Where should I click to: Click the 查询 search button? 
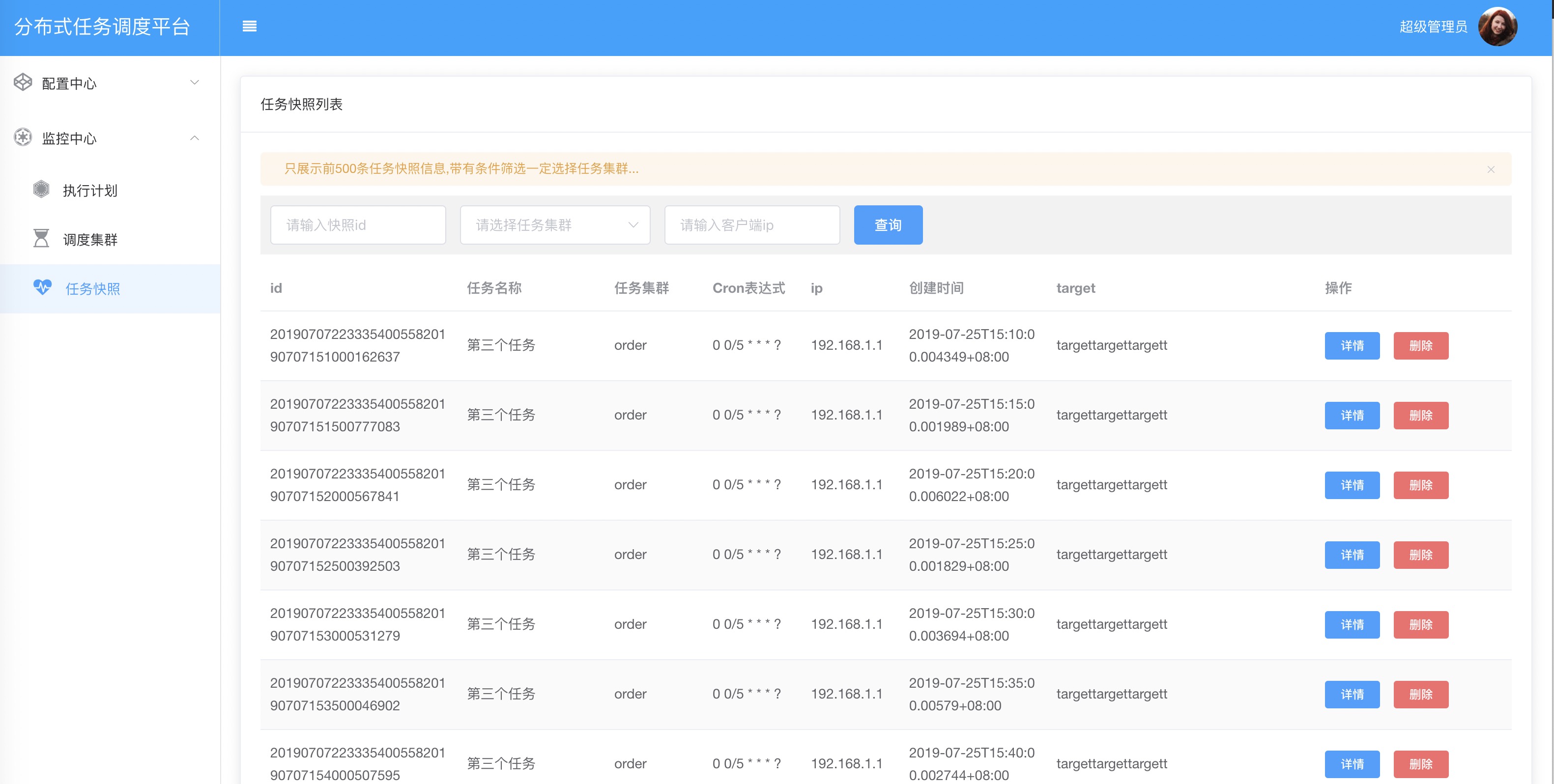[888, 225]
